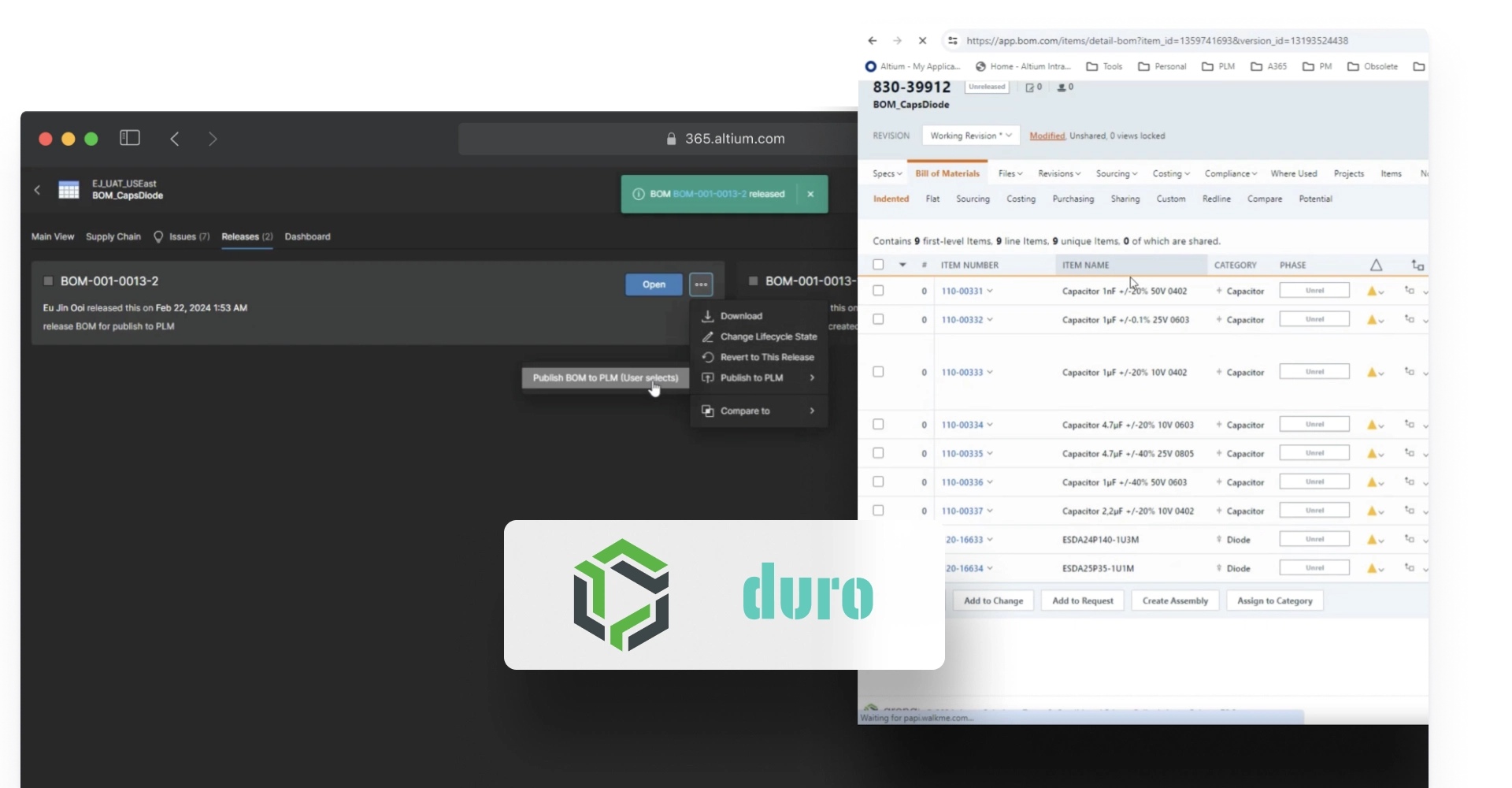The image size is (1512, 788).
Task: Check the row for item 110-00334
Action: tap(878, 424)
